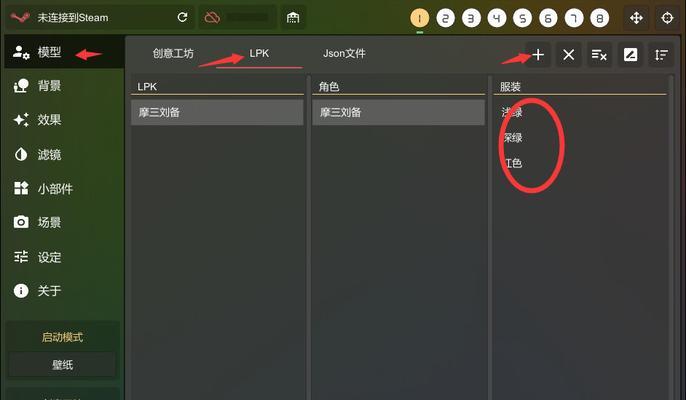Switch to the 创意工坊 tab

173,53
